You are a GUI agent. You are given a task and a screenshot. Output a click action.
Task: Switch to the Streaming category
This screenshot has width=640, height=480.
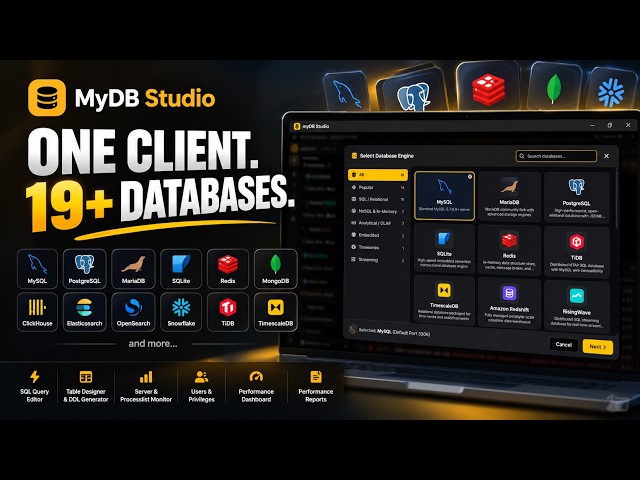pos(378,260)
